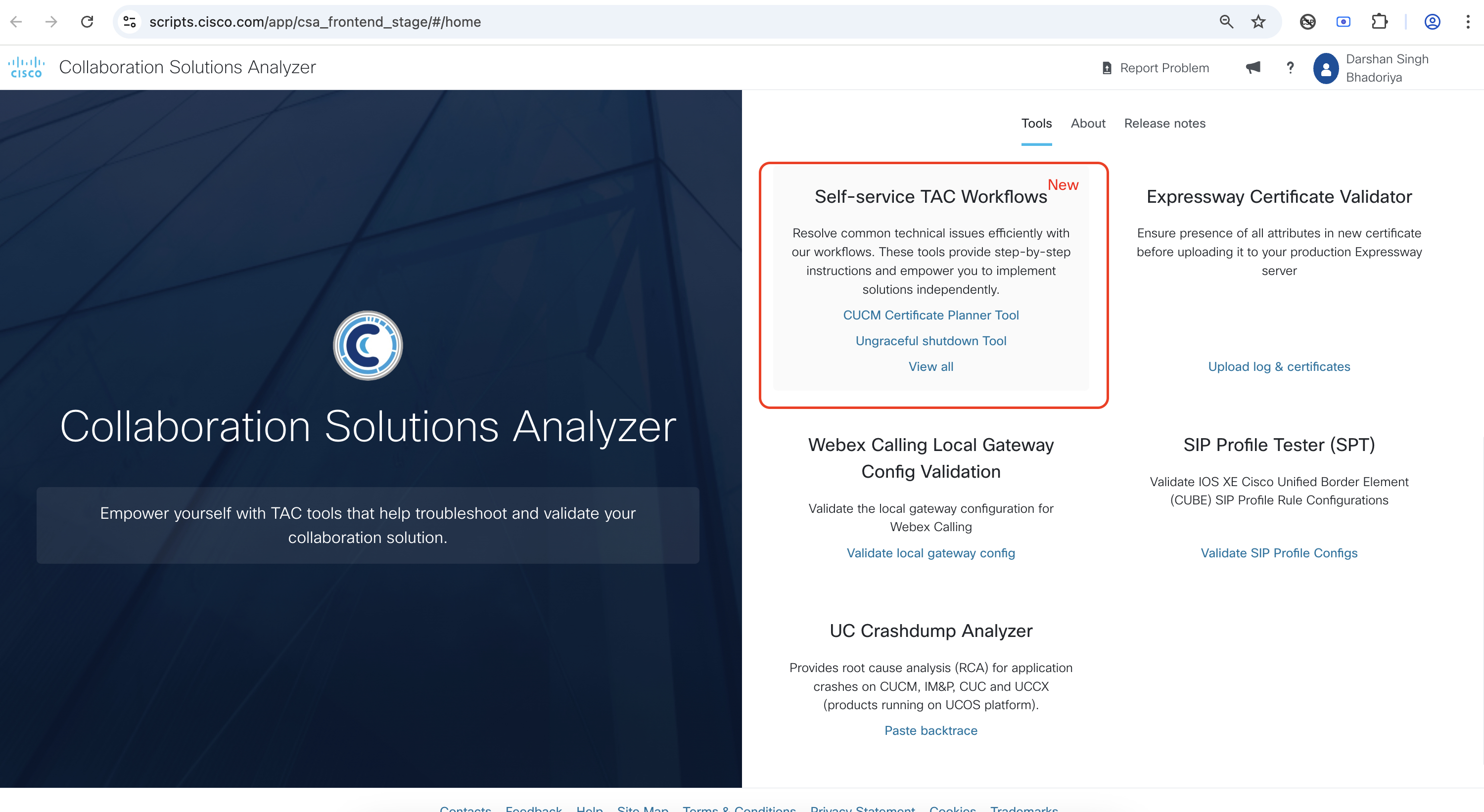Open help question mark icon
Viewport: 1484px width, 812px height.
click(1291, 68)
